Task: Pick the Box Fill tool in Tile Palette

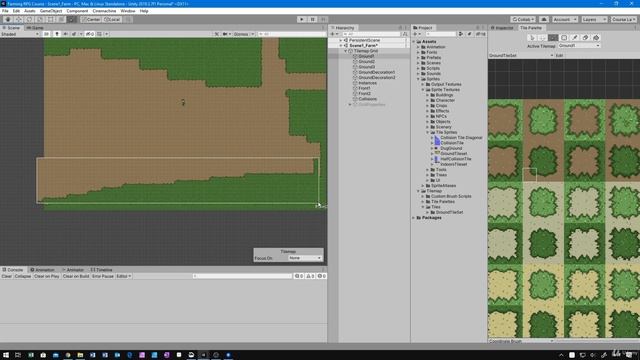Action: click(564, 38)
